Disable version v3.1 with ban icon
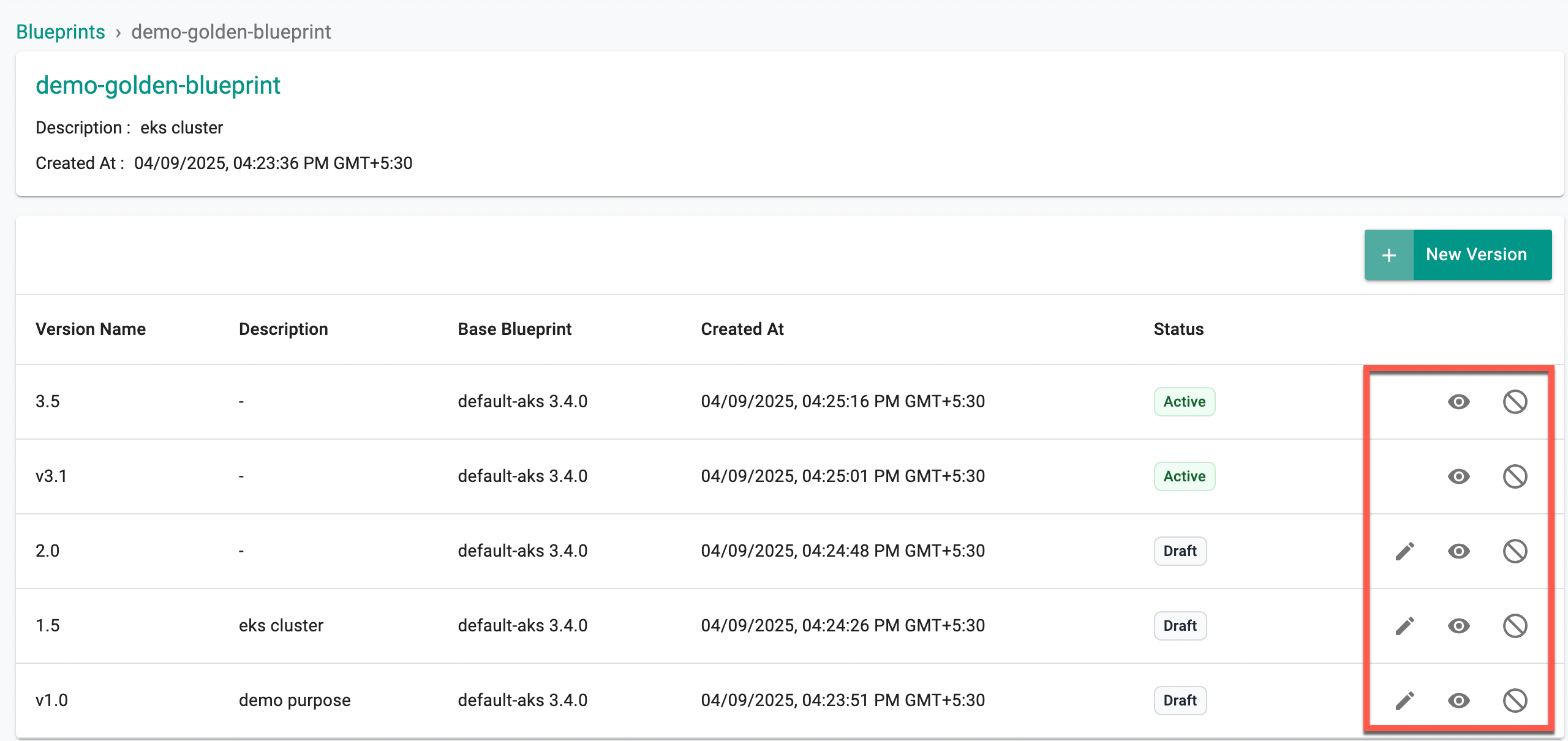Viewport: 1568px width, 741px height. pos(1515,476)
